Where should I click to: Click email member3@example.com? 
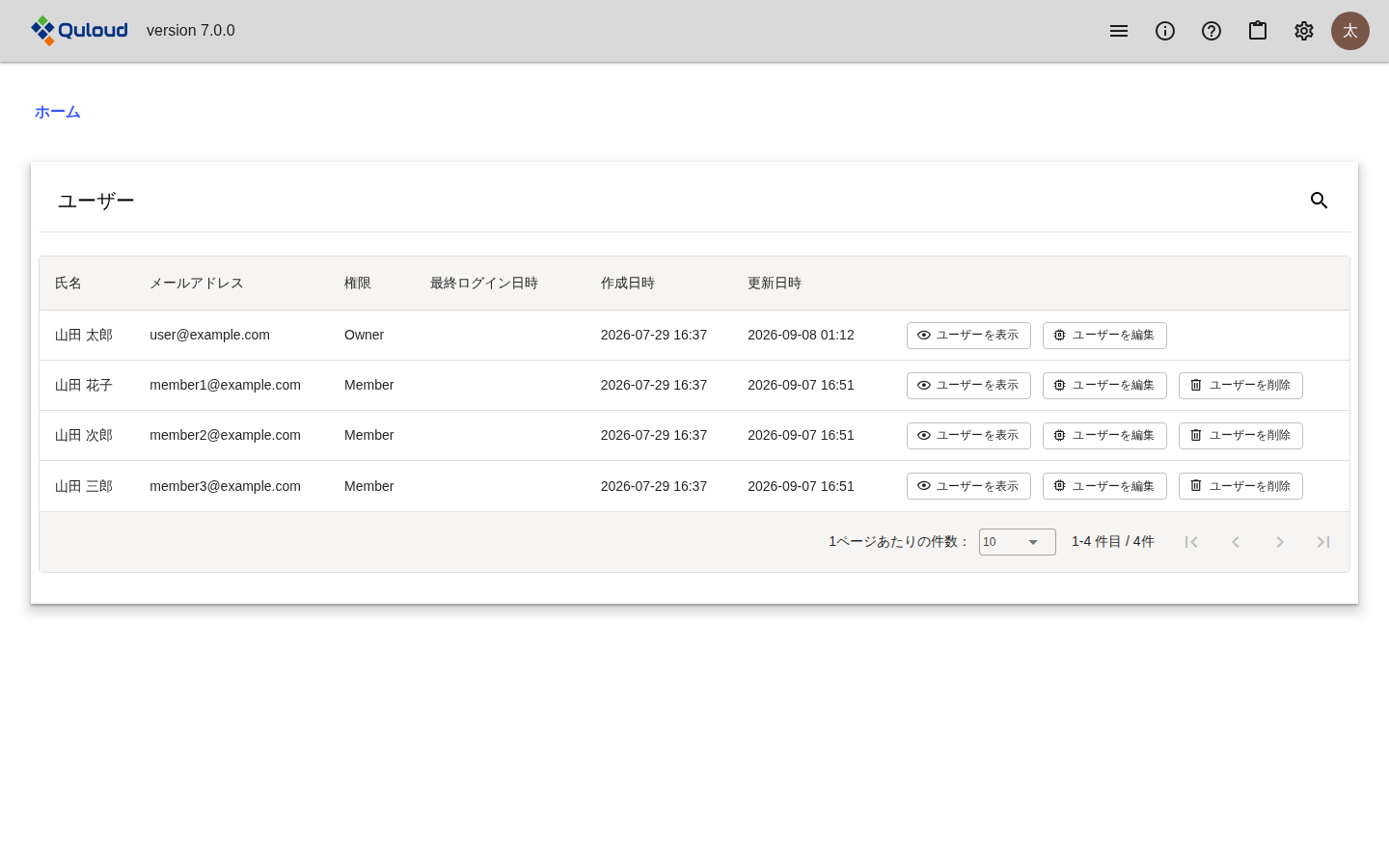point(225,486)
